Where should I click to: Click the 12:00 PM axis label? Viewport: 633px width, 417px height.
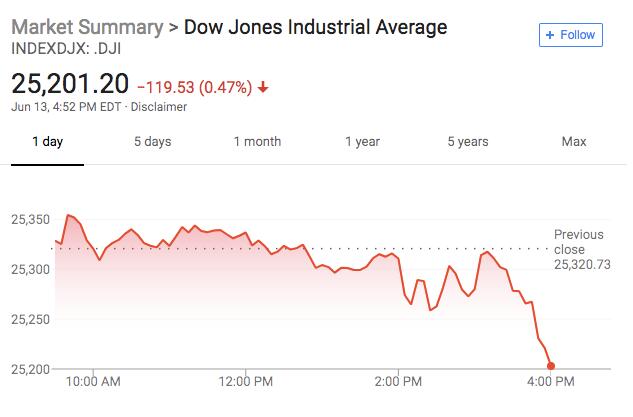coord(245,382)
